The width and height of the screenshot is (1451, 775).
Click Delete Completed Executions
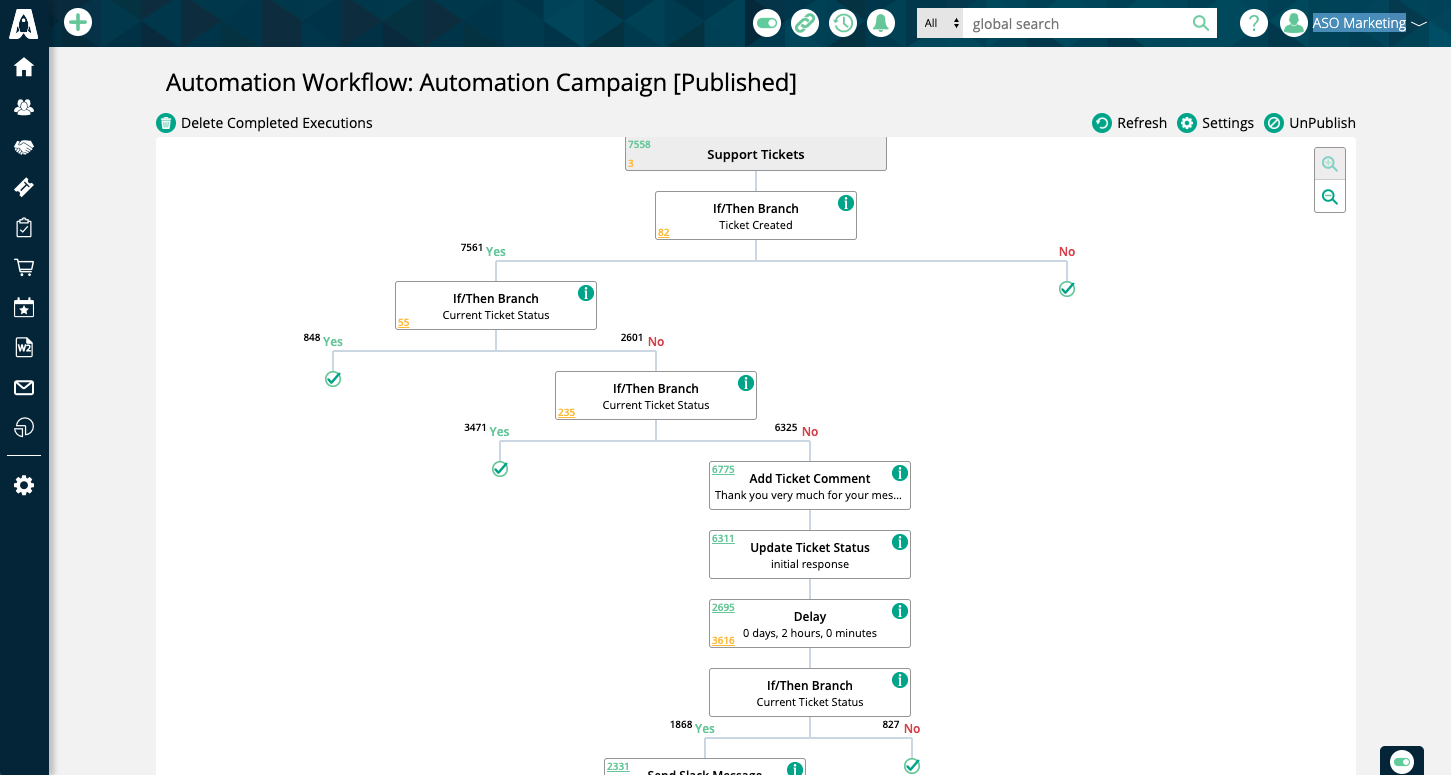coord(265,123)
